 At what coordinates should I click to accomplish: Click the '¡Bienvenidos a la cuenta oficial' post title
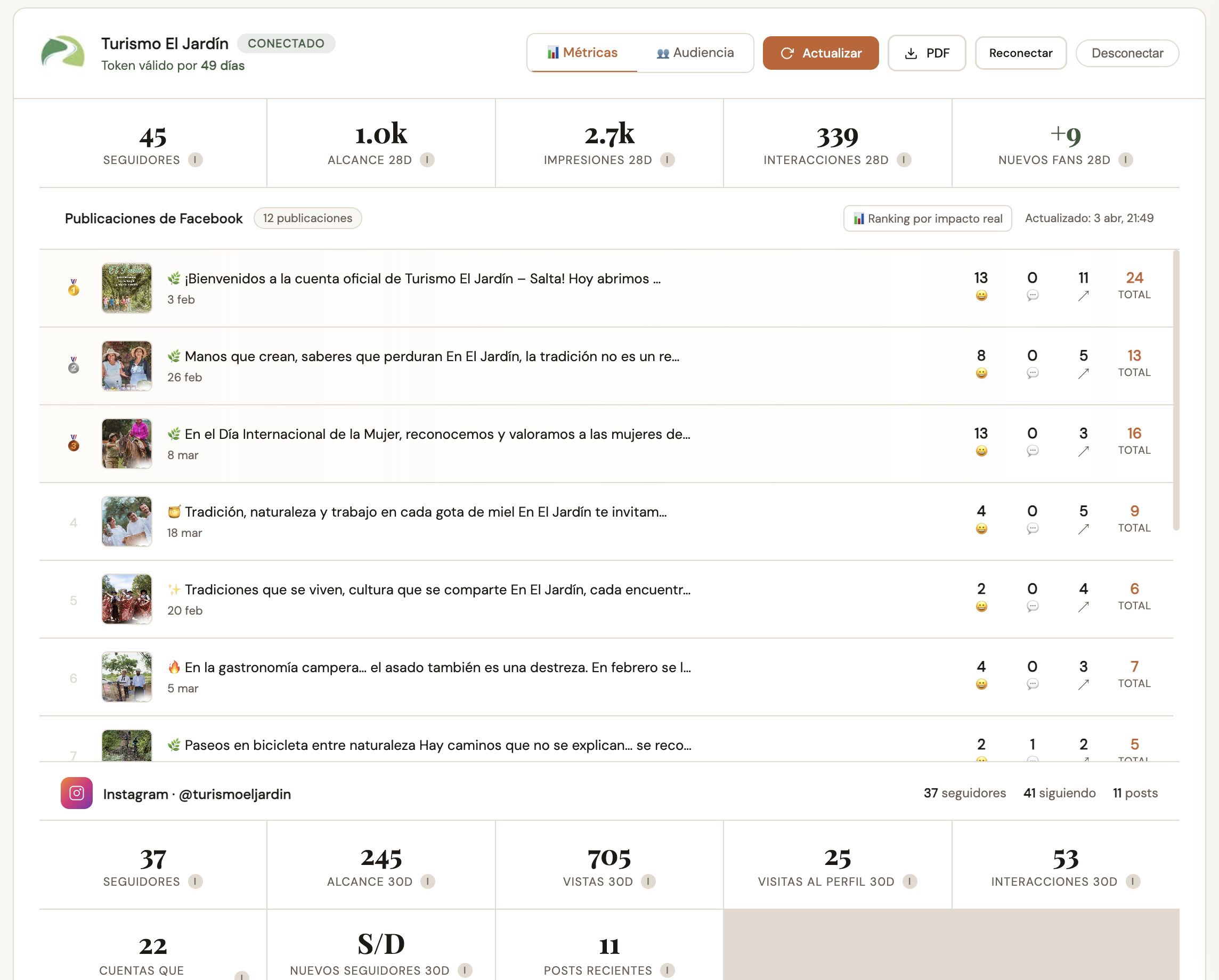coord(414,279)
